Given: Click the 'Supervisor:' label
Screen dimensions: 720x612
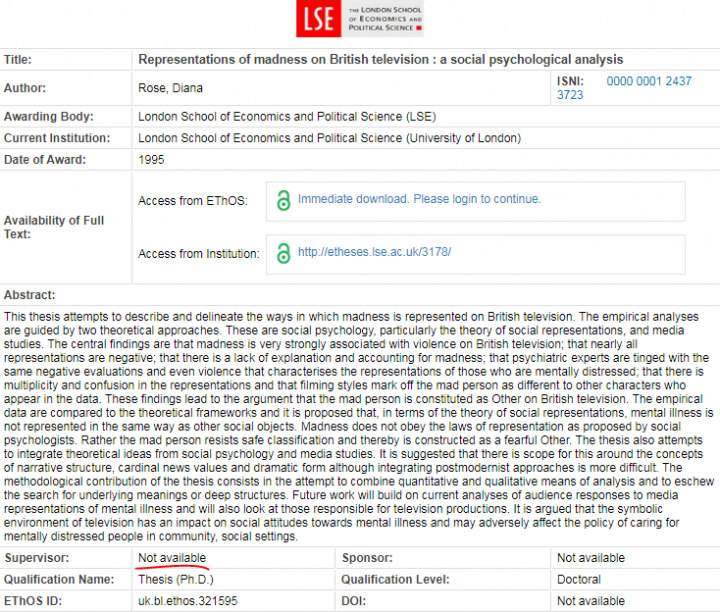Looking at the screenshot, I should 37,558.
